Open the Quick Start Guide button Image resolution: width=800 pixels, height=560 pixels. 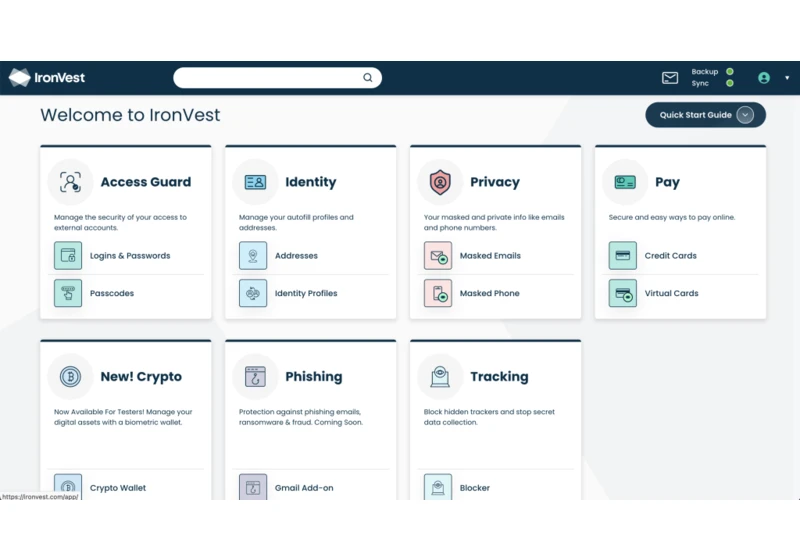tap(705, 115)
